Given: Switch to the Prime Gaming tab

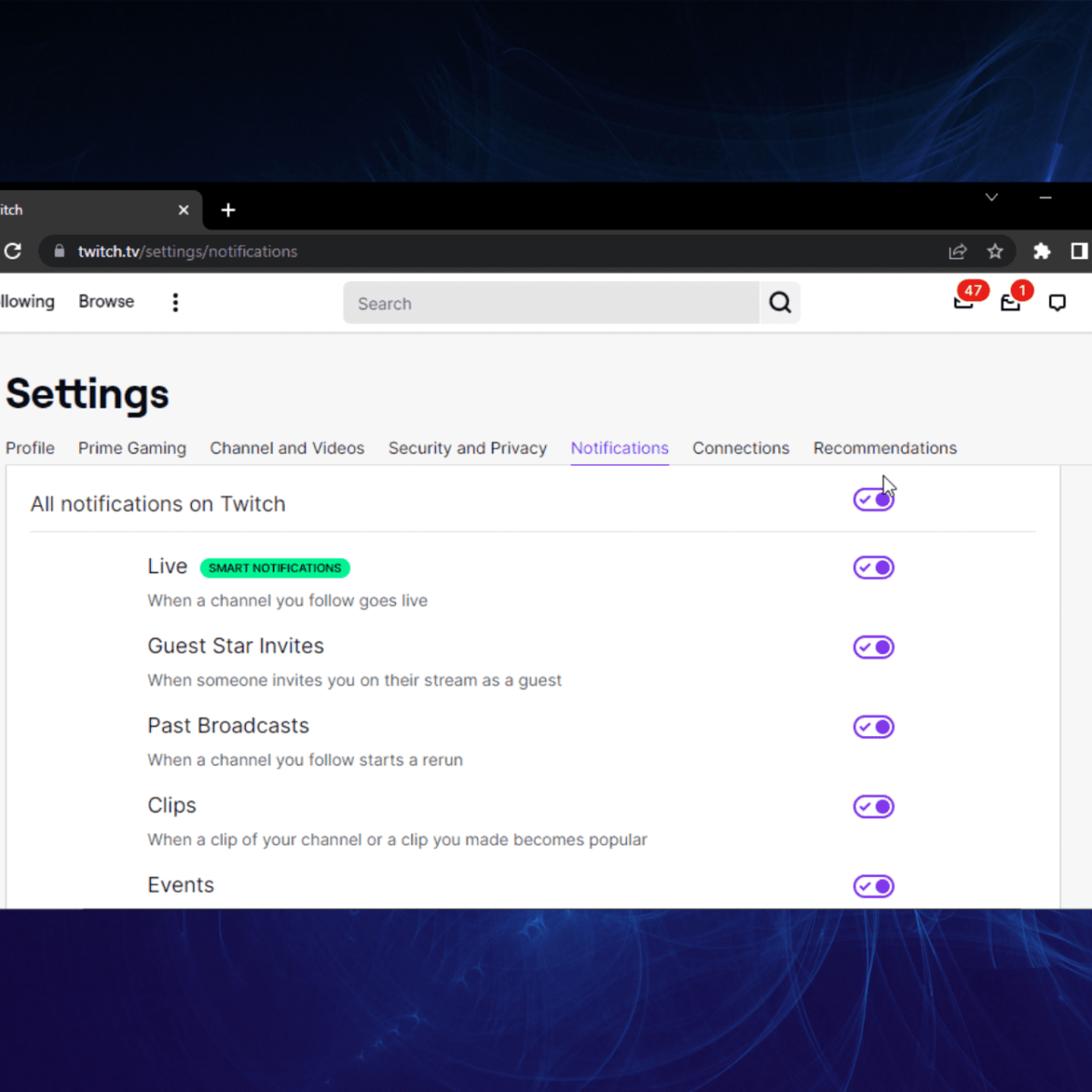Looking at the screenshot, I should 132,448.
